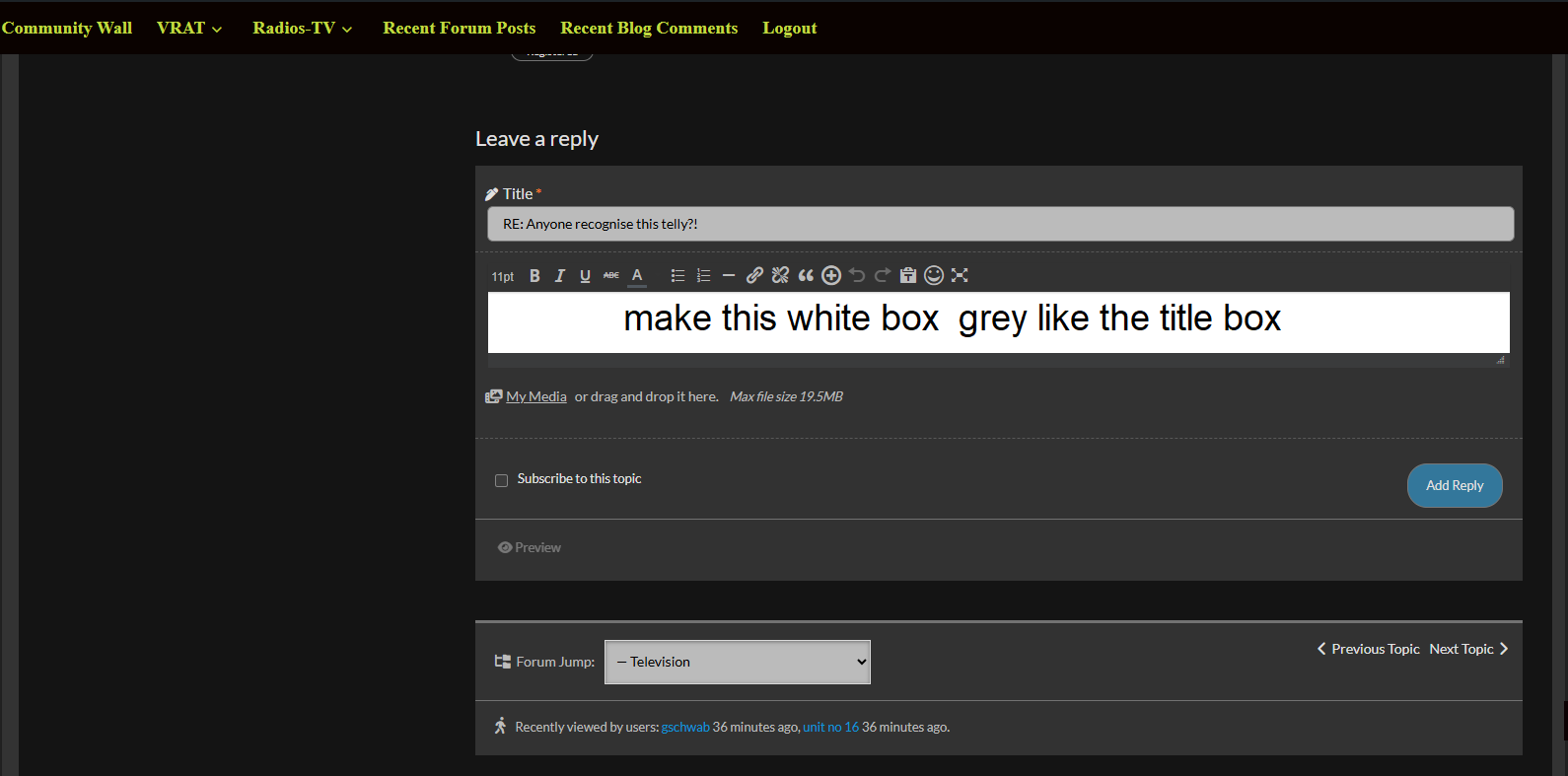This screenshot has height=776, width=1568.
Task: Pick the text color swatch tool
Action: coord(637,276)
